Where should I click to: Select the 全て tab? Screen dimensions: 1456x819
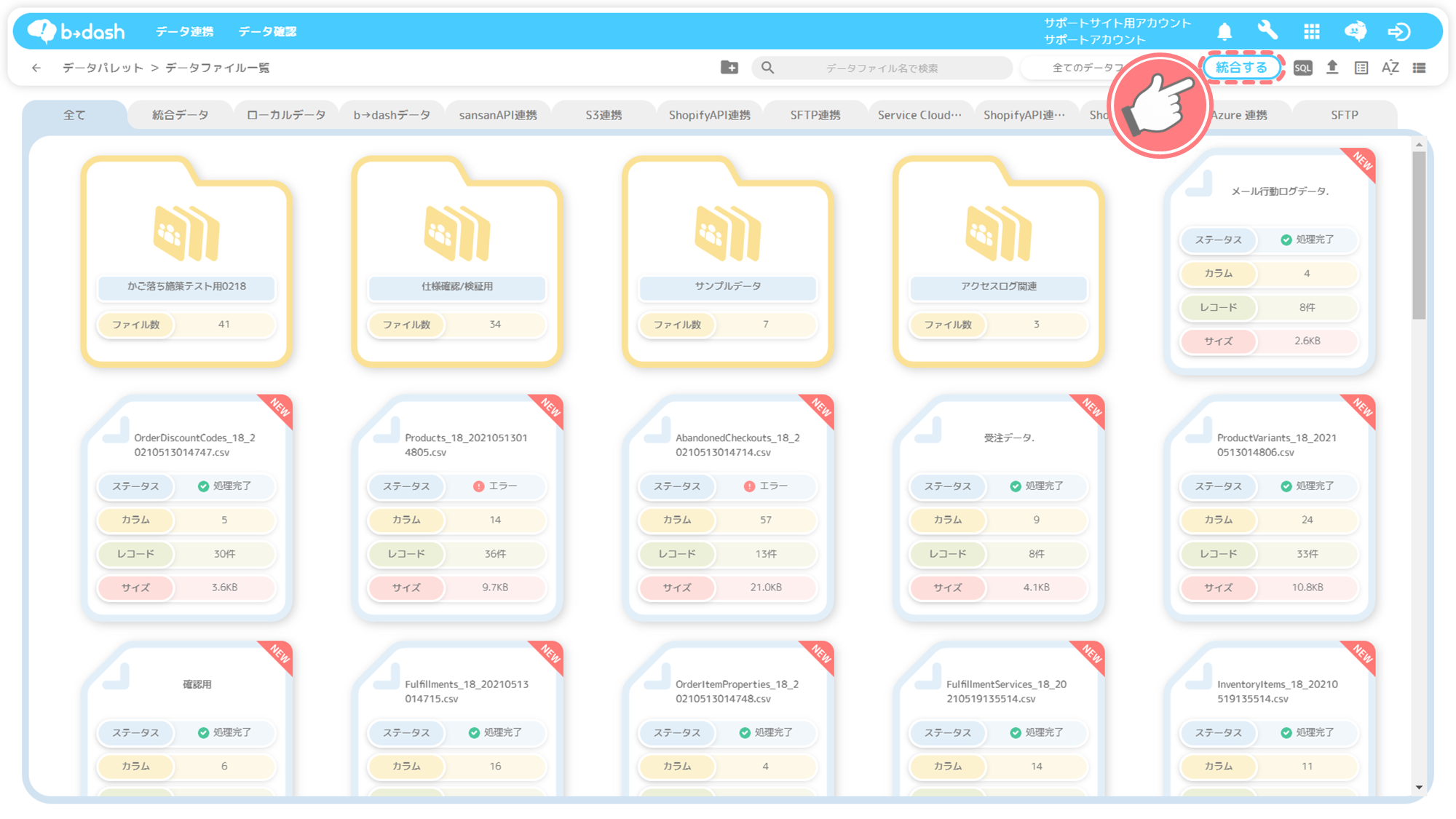coord(74,115)
